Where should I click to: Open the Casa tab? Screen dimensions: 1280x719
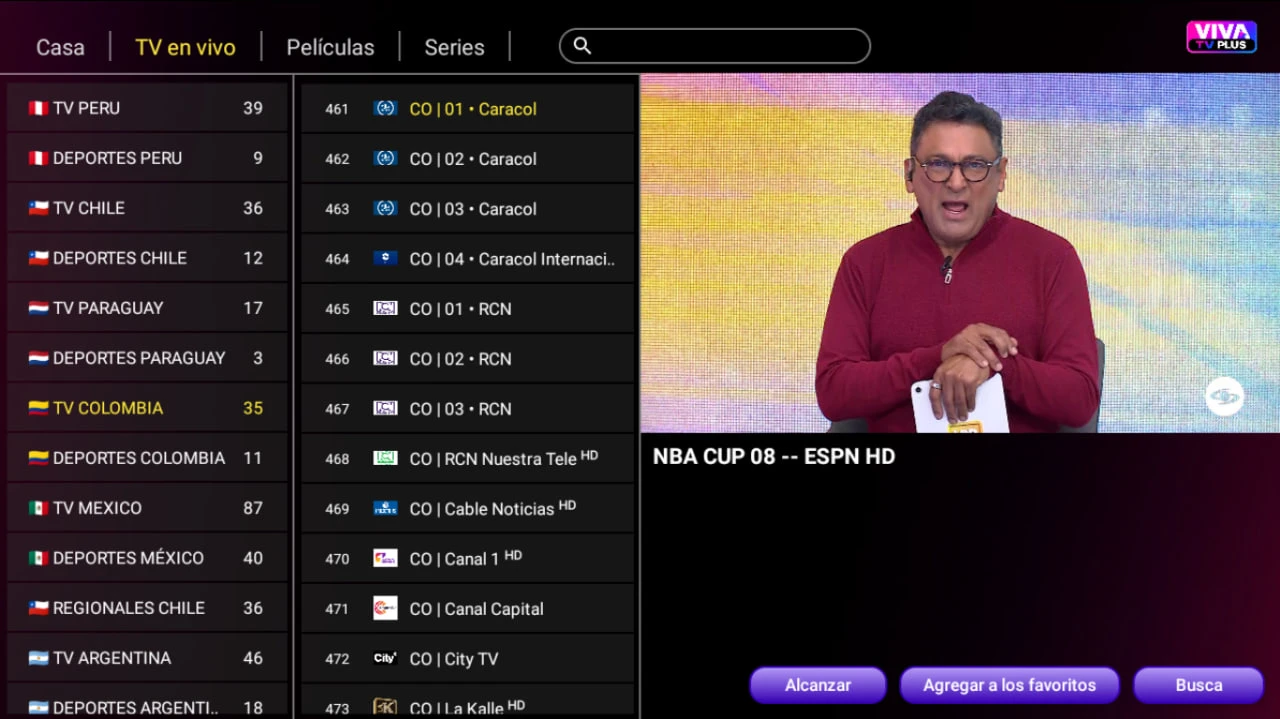pyautogui.click(x=60, y=47)
